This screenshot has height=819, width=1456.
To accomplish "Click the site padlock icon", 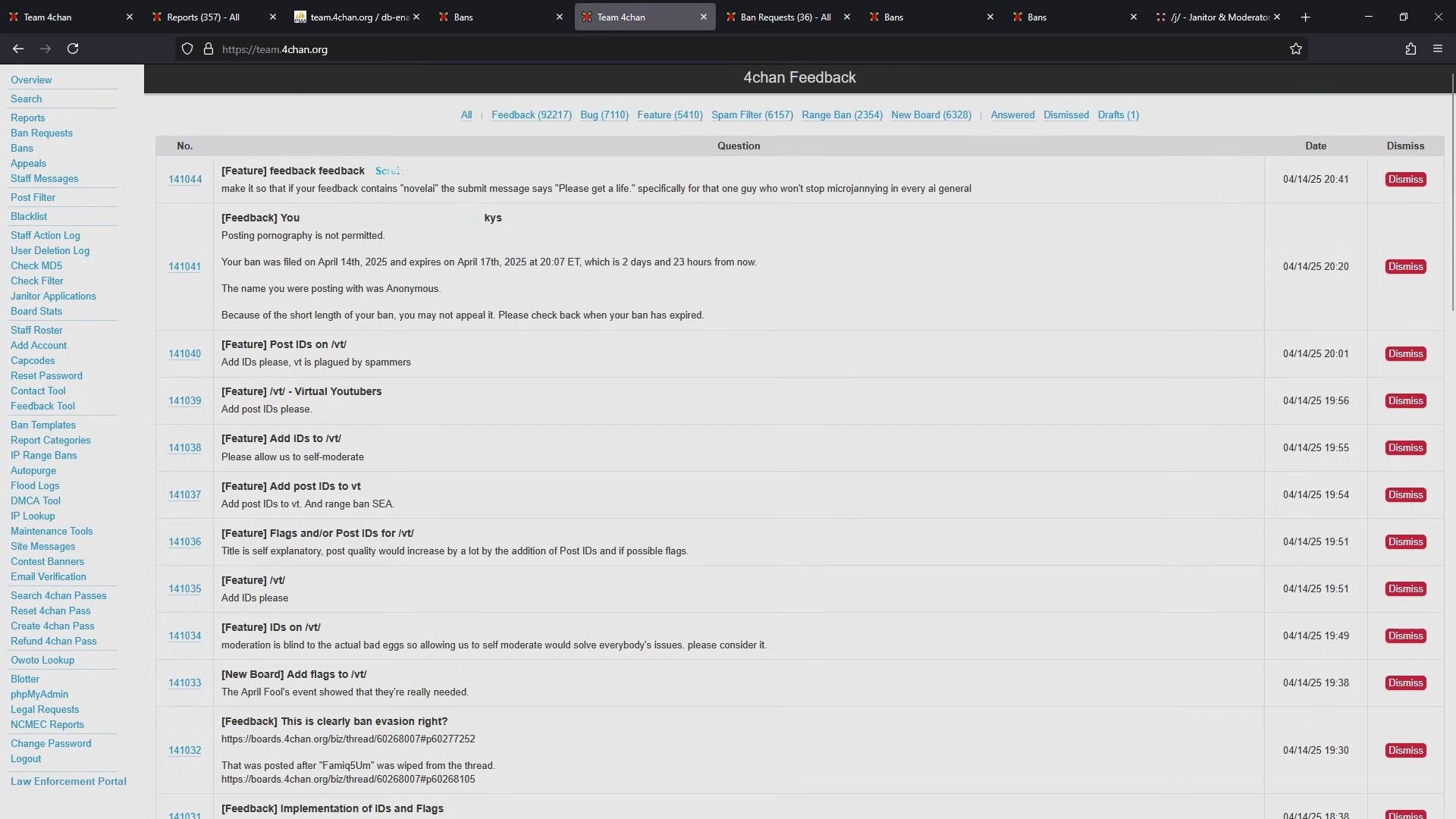I will point(209,49).
